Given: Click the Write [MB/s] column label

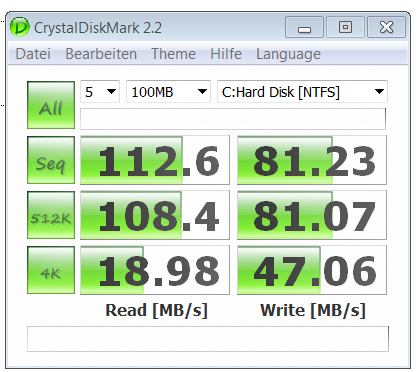Looking at the screenshot, I should tap(313, 311).
